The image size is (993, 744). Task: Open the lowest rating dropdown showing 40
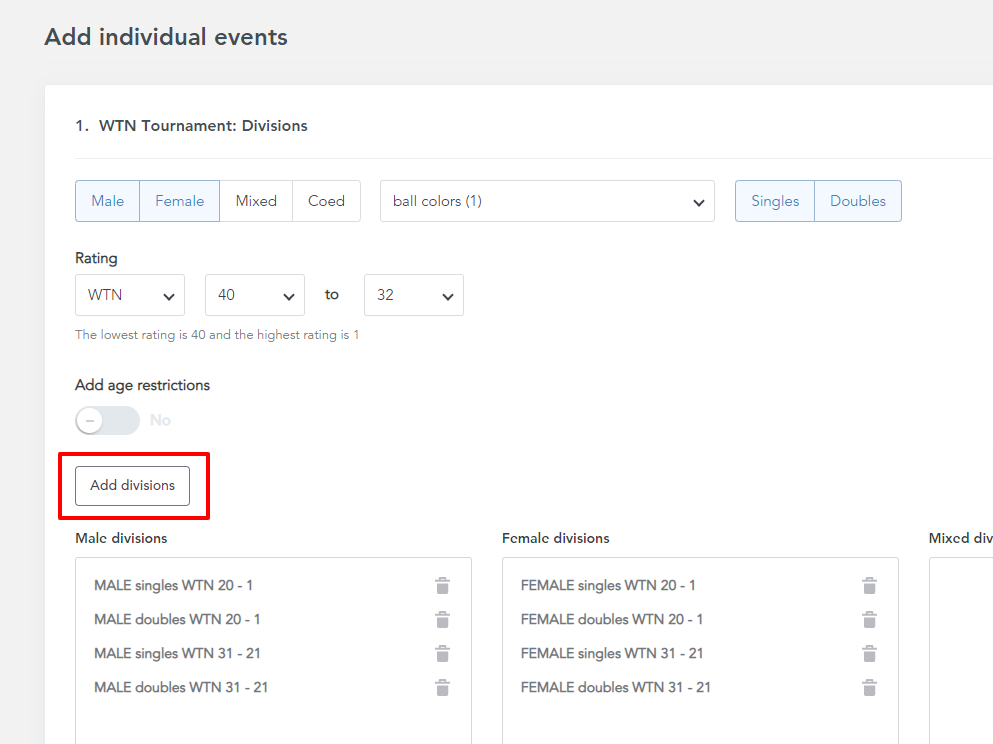point(255,295)
